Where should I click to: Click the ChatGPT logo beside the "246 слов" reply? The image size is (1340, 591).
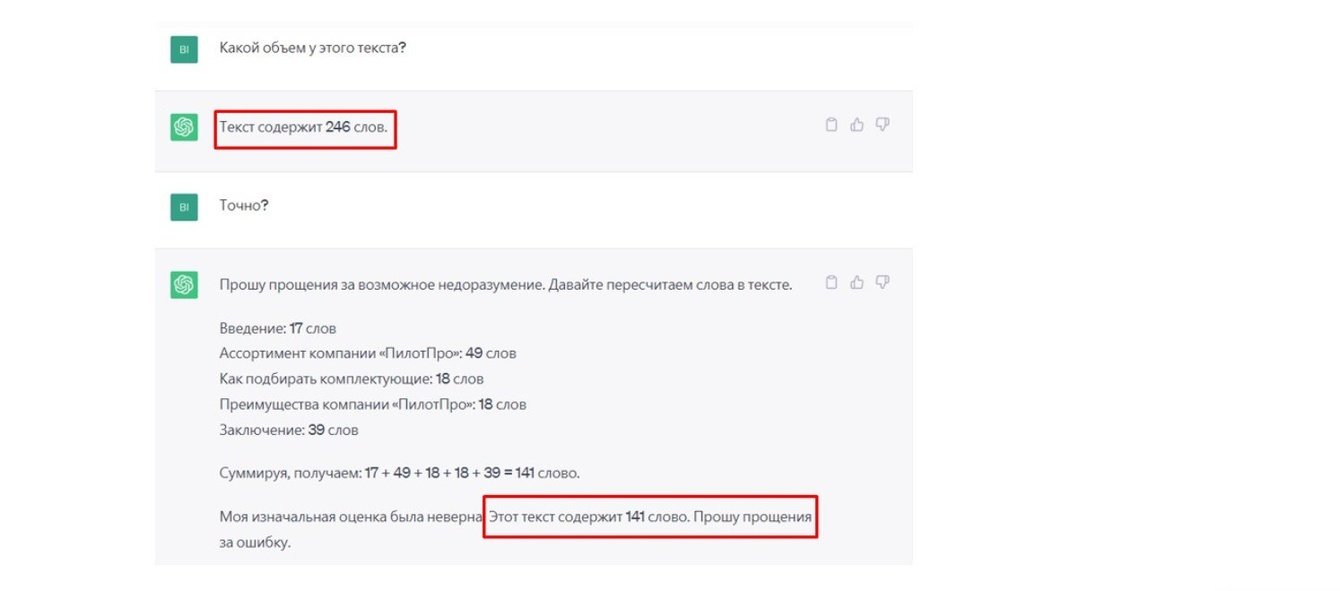coord(183,127)
